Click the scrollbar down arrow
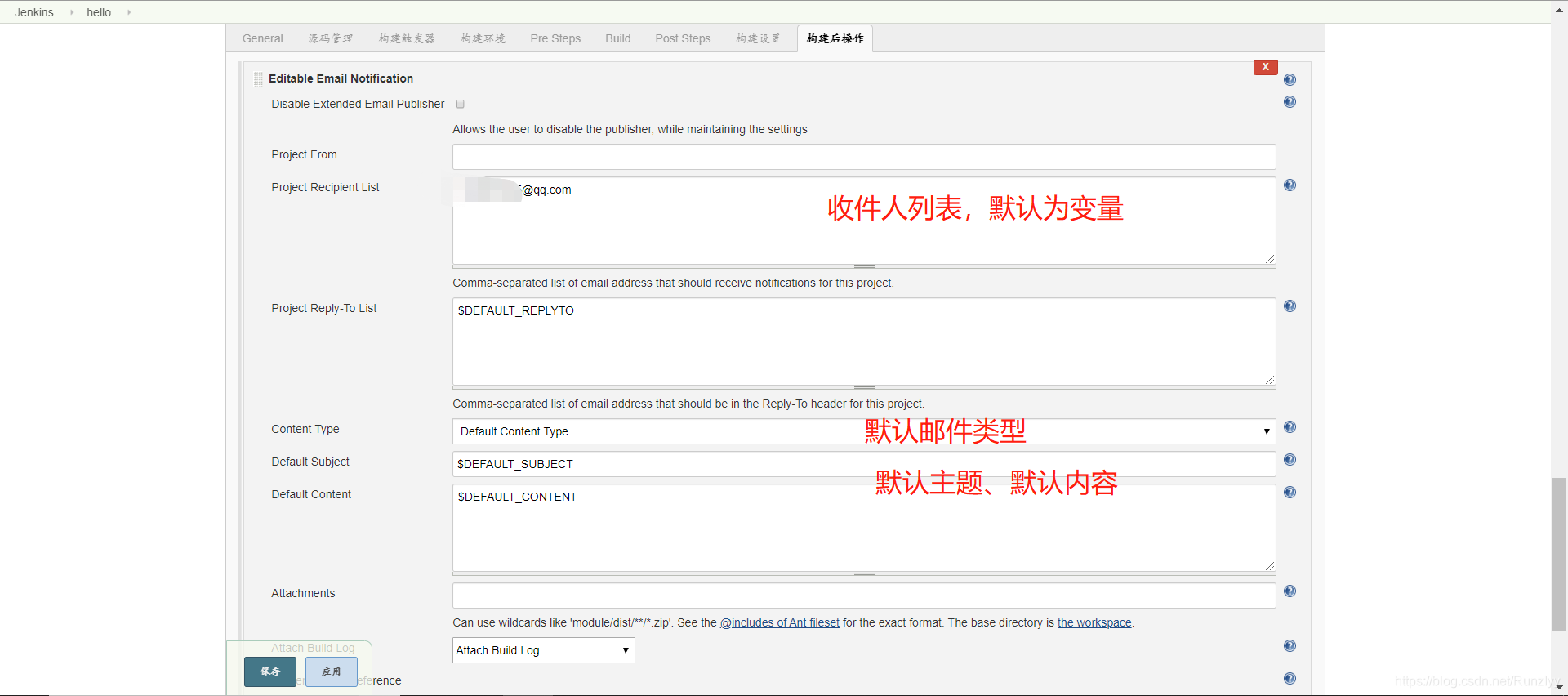Viewport: 1568px width, 696px height. point(1559,688)
